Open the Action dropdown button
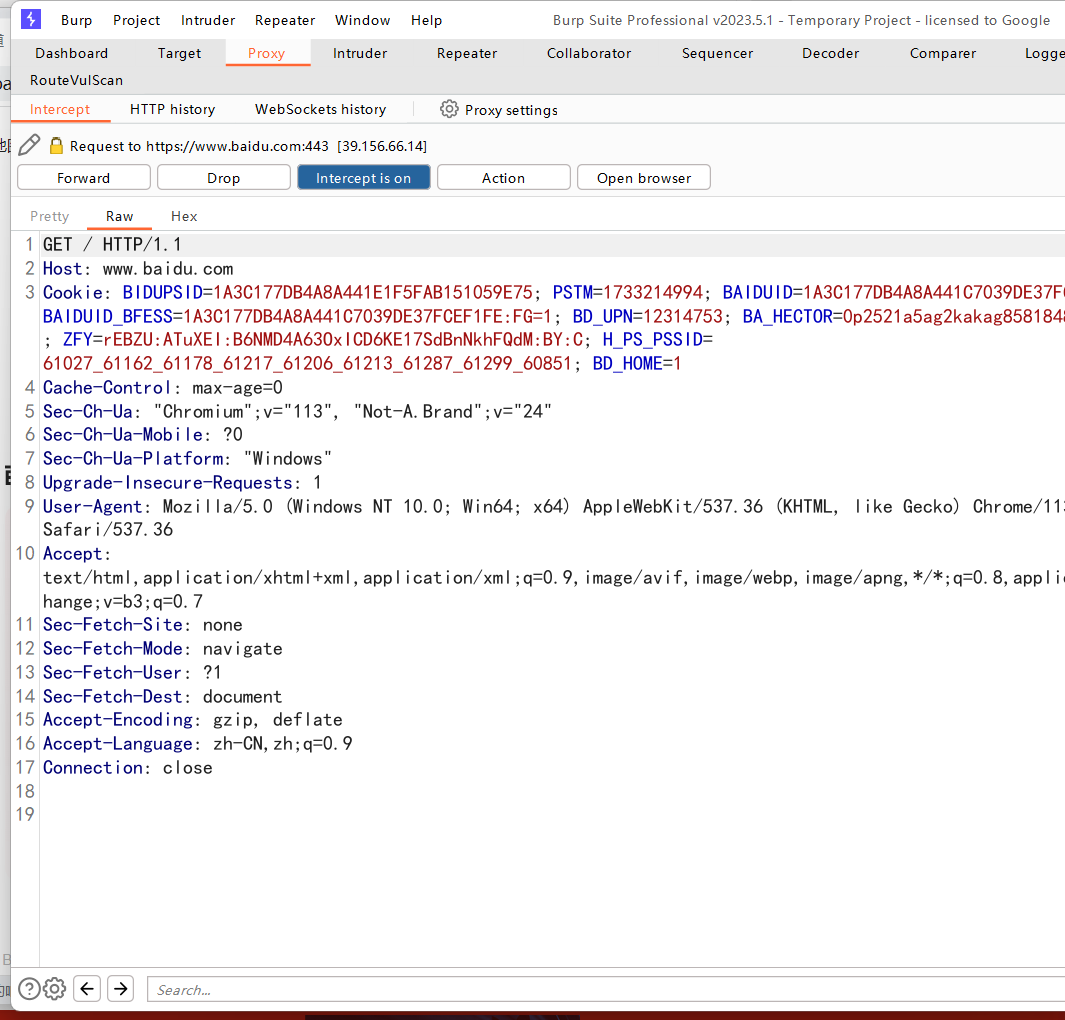Image resolution: width=1065 pixels, height=1020 pixels. 503,177
